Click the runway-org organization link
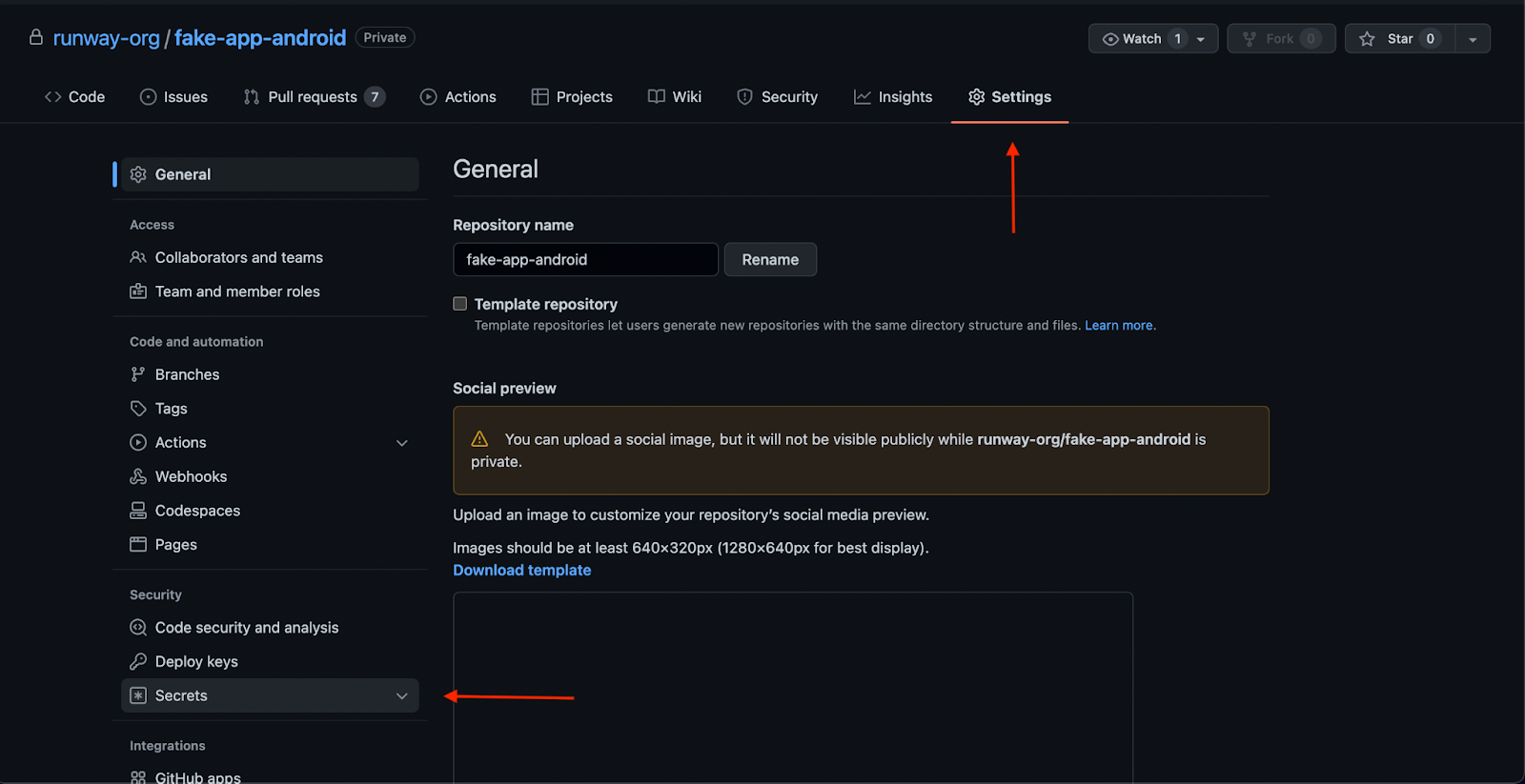 click(x=107, y=38)
